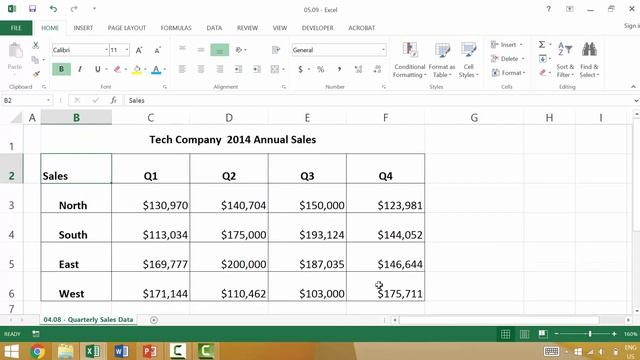Screen dimensions: 640x360
Task: Click the Redo arrow icon
Action: tap(74, 9)
